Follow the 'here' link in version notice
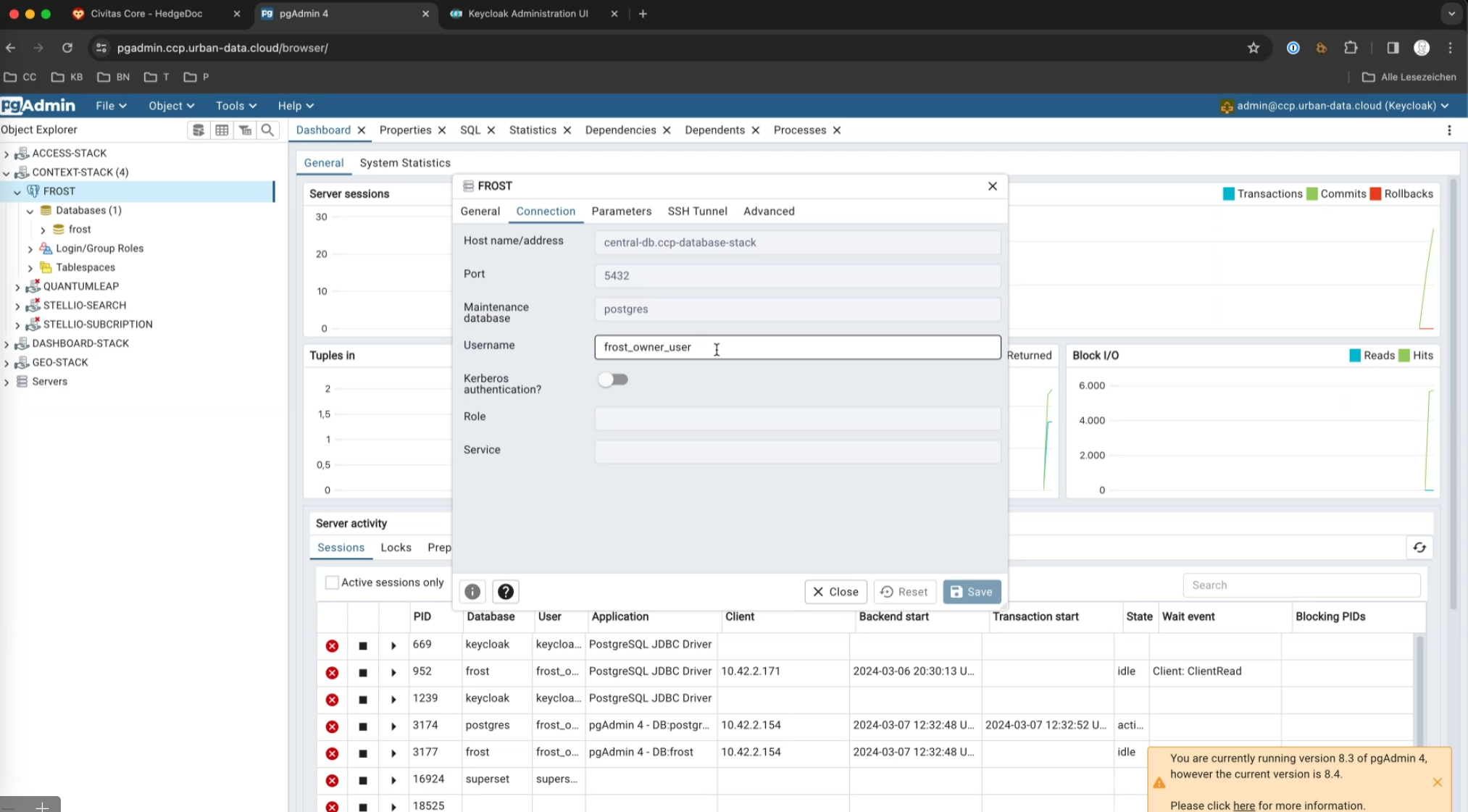1468x812 pixels. click(x=1243, y=805)
